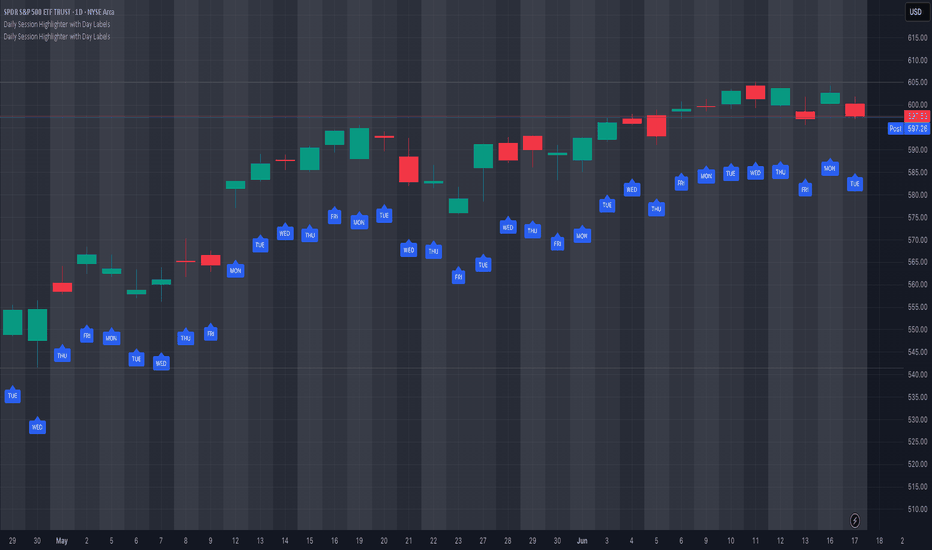The height and width of the screenshot is (550, 932).
Task: Click the 510.00 price axis label
Action: pos(917,510)
